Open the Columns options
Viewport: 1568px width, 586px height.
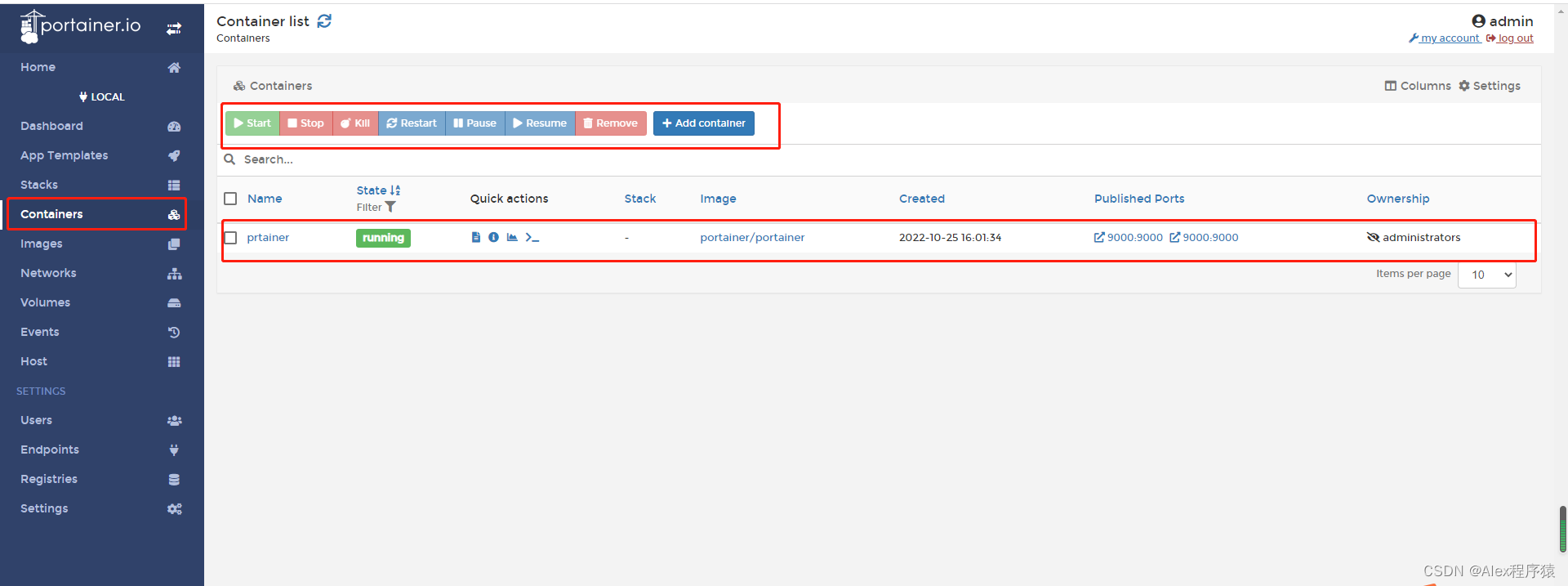coord(1418,86)
